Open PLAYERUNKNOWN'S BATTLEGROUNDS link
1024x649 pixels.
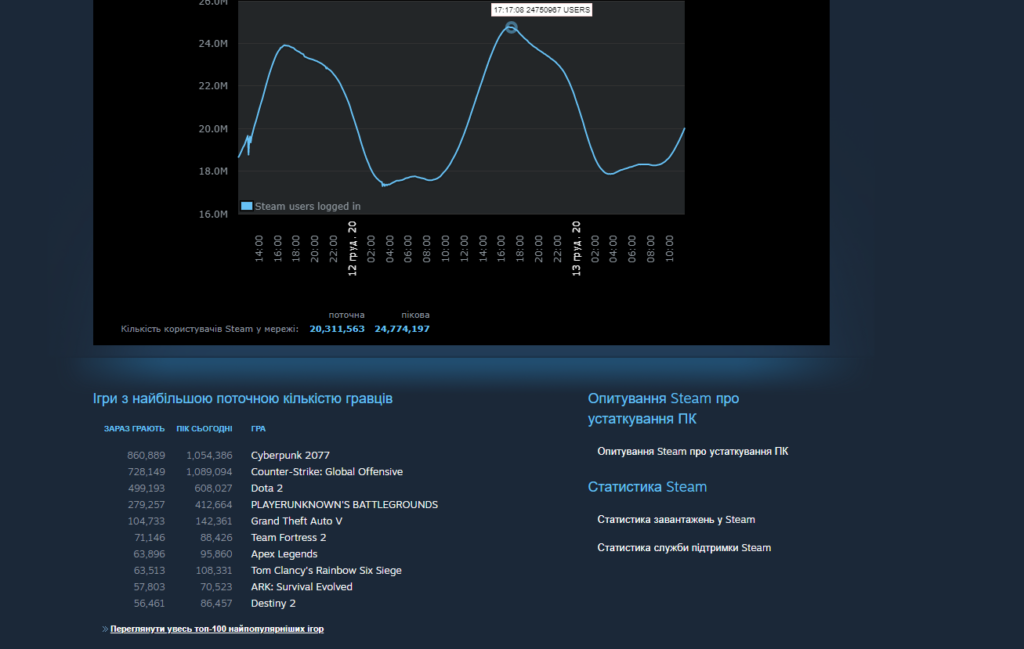(x=344, y=505)
